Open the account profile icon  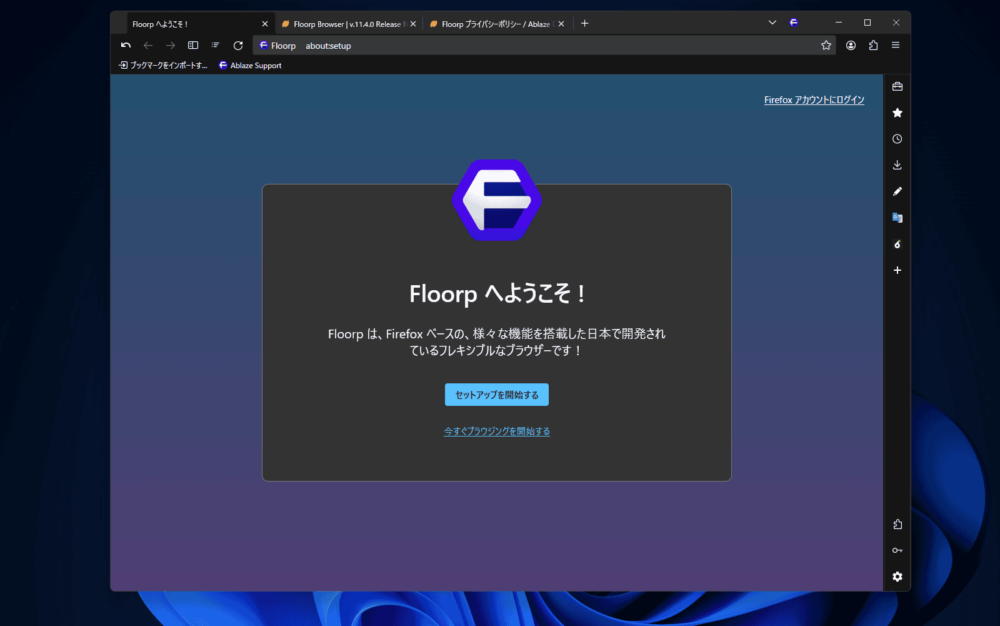pyautogui.click(x=851, y=45)
